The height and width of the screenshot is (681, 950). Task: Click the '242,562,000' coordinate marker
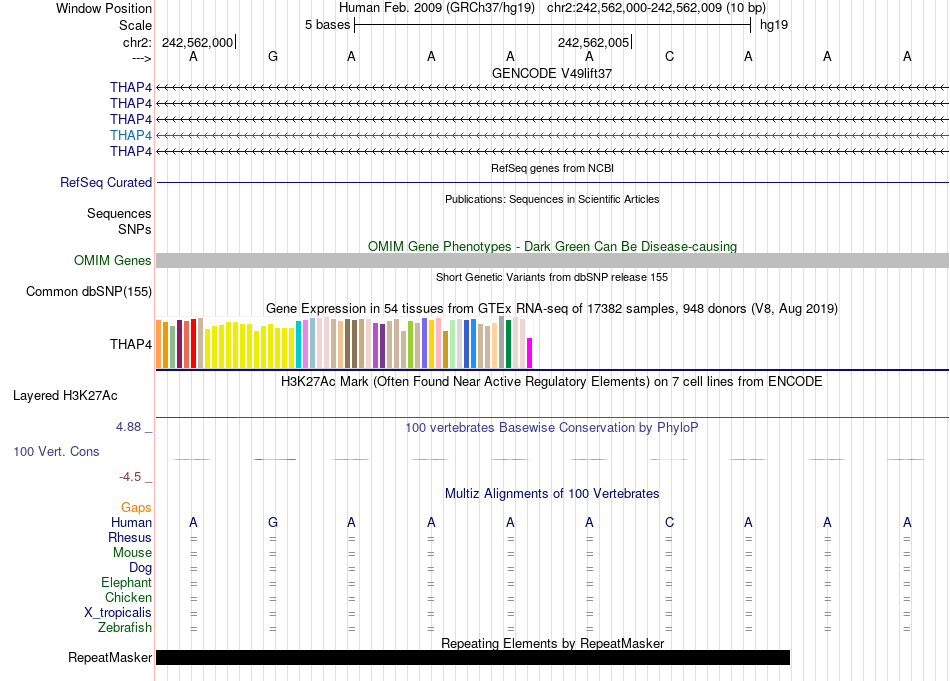click(x=198, y=42)
